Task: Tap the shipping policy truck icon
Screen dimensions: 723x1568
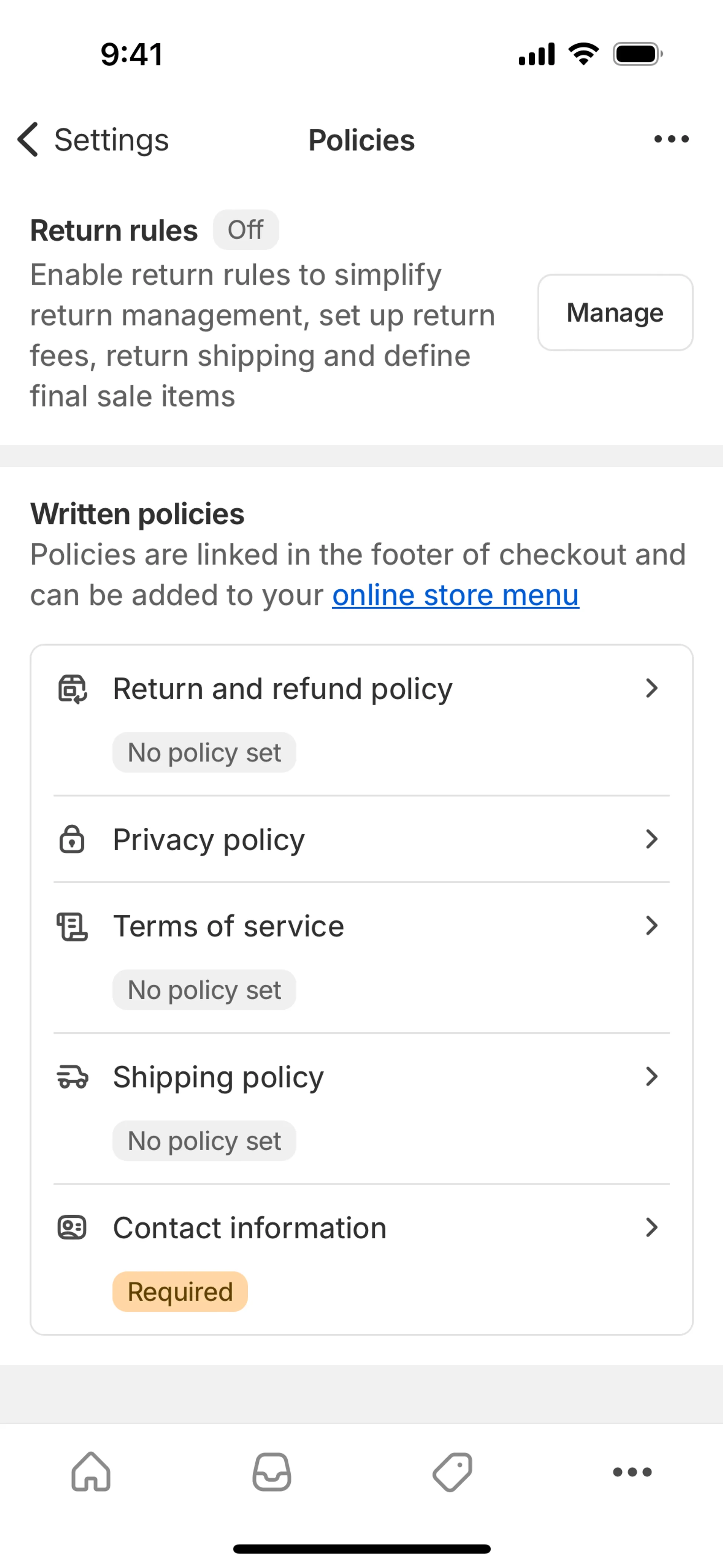Action: [72, 1077]
